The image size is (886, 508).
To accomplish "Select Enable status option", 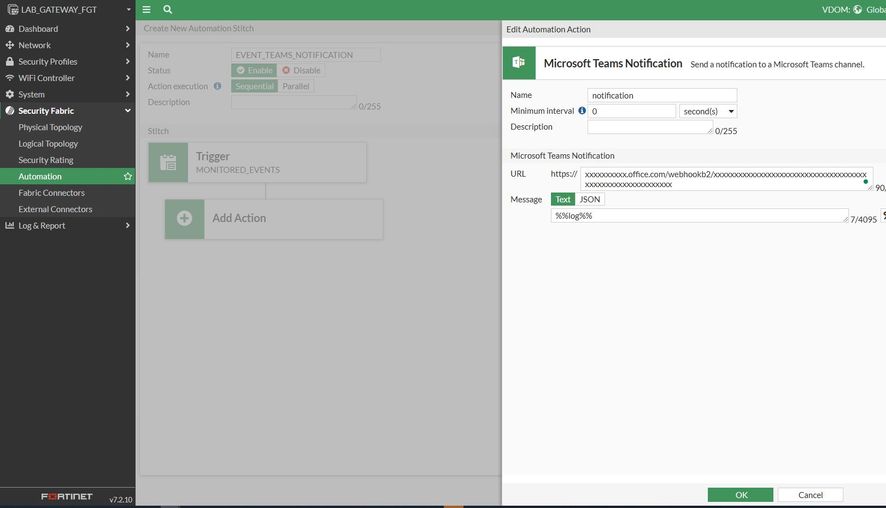I will coord(254,71).
